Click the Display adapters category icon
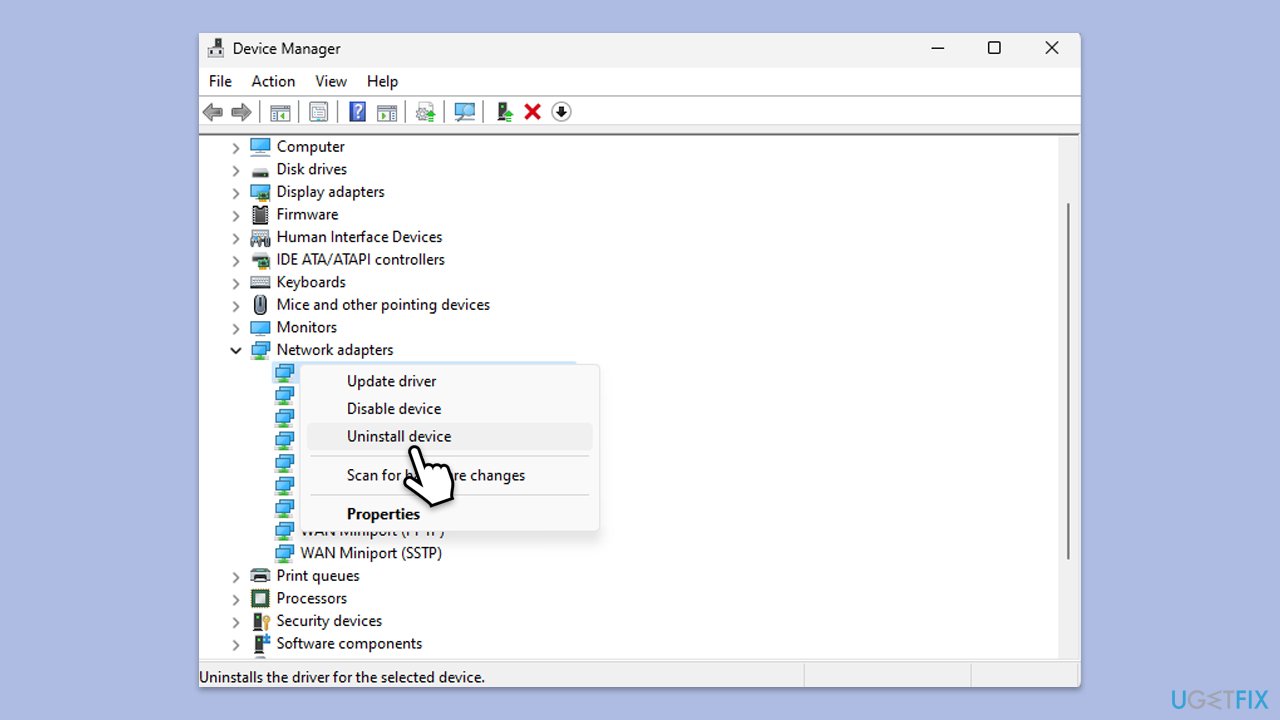Image resolution: width=1280 pixels, height=720 pixels. [x=260, y=192]
